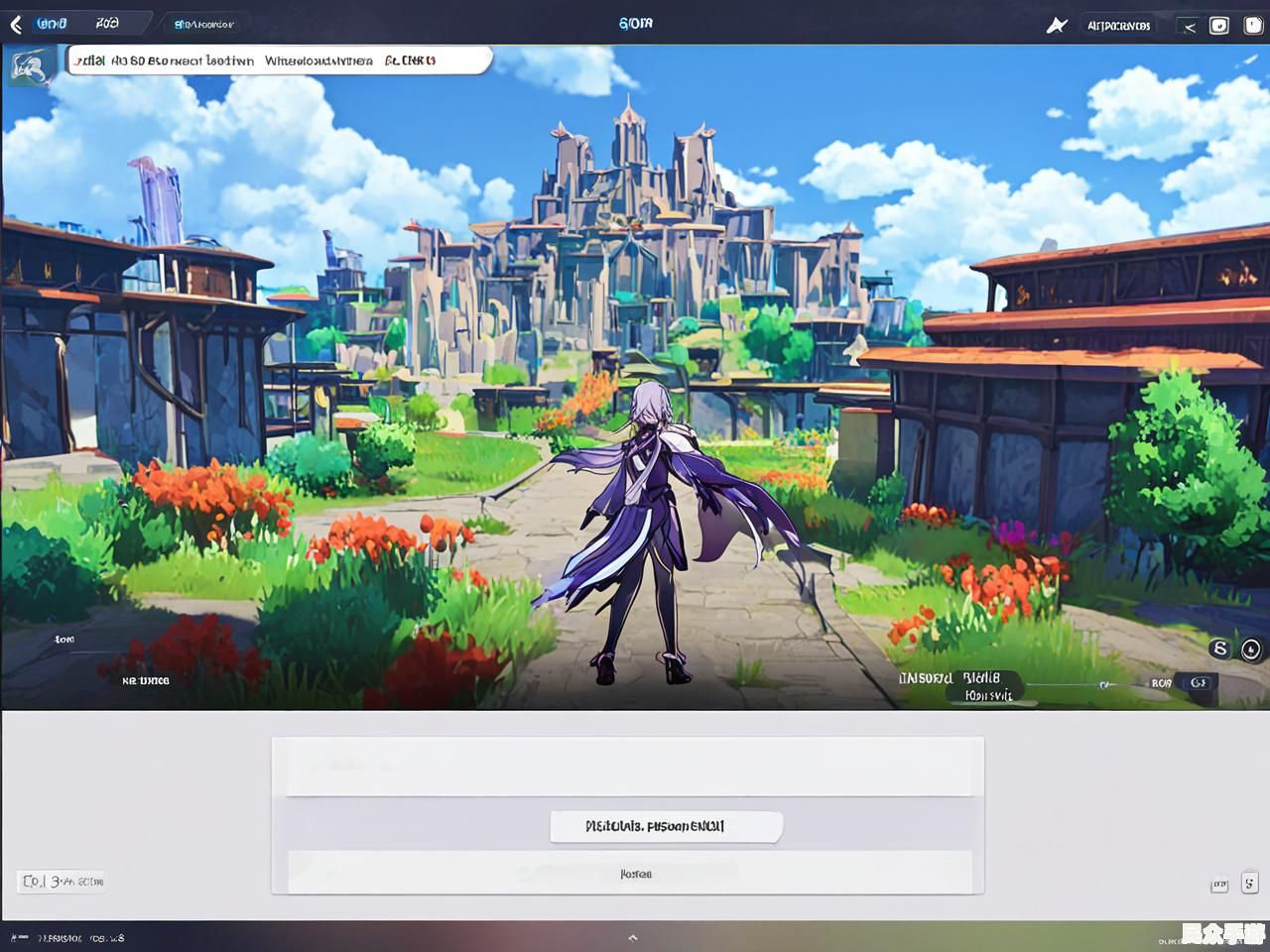Screen dimensions: 1270x952
Task: Click the winged arrow icon in the top bar
Action: click(1057, 25)
